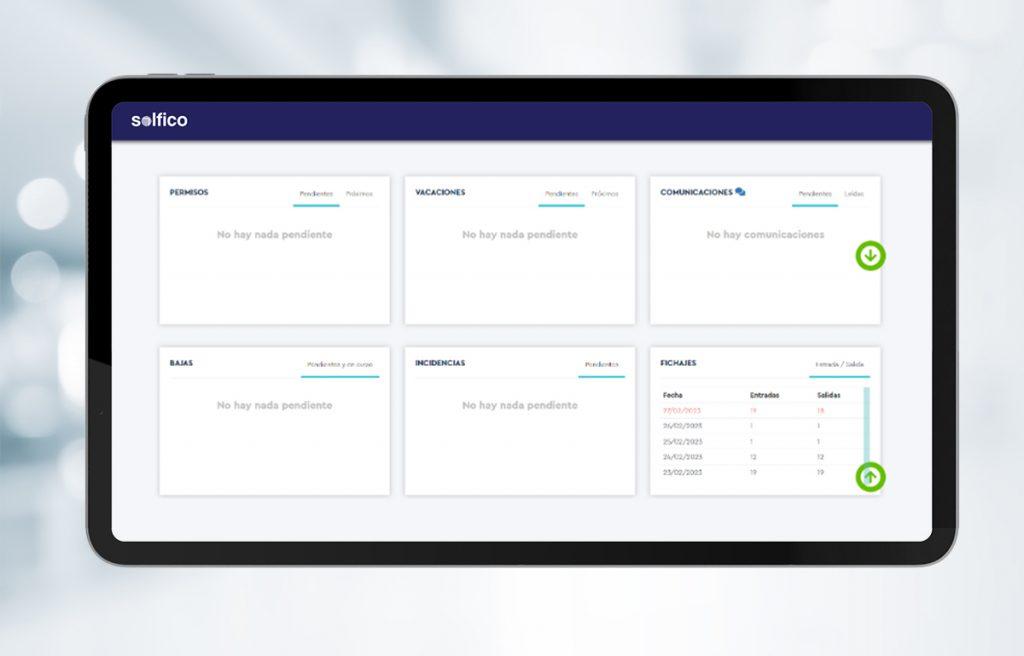This screenshot has width=1024, height=656.
Task: Click the chat bubbles icon beside COMUNICACIONES
Action: [x=741, y=191]
